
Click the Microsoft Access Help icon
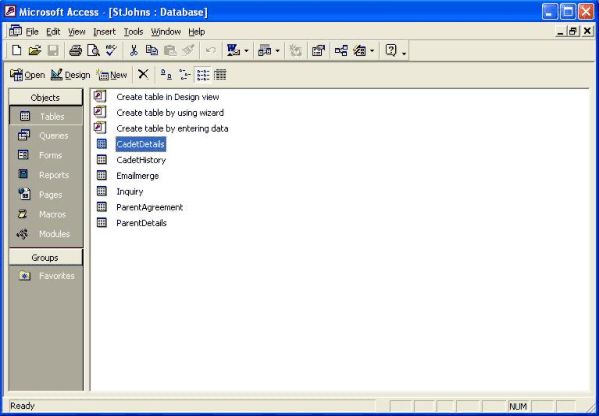tap(391, 50)
